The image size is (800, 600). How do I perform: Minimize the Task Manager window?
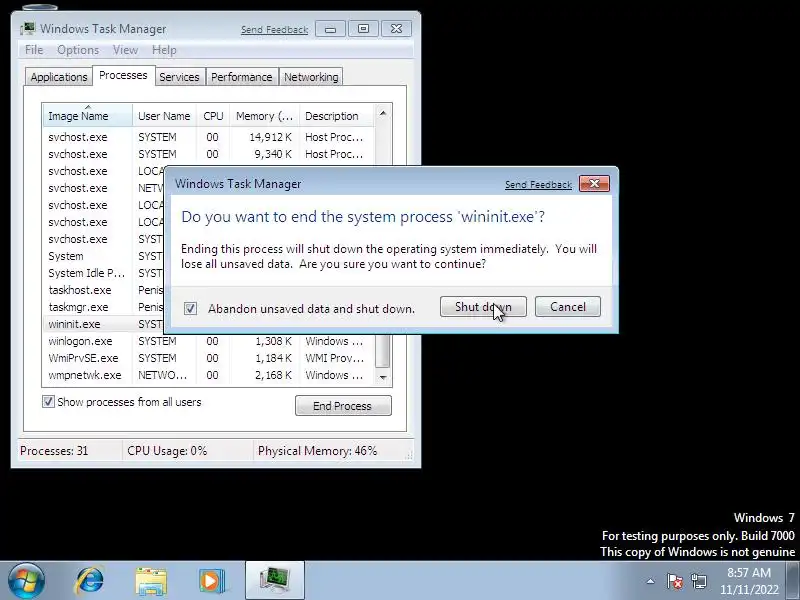click(x=331, y=29)
